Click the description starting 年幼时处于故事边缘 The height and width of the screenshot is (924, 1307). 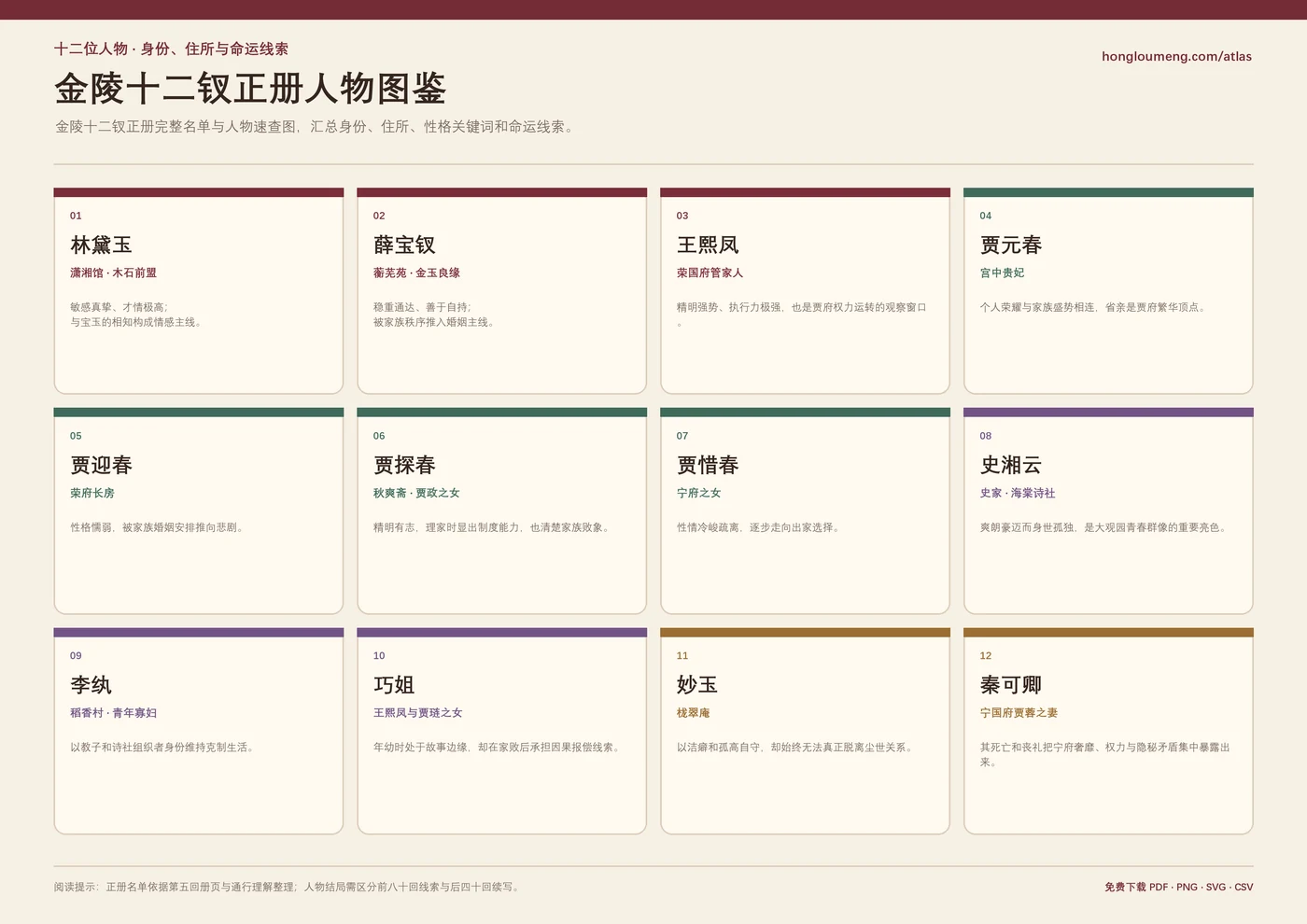(499, 747)
